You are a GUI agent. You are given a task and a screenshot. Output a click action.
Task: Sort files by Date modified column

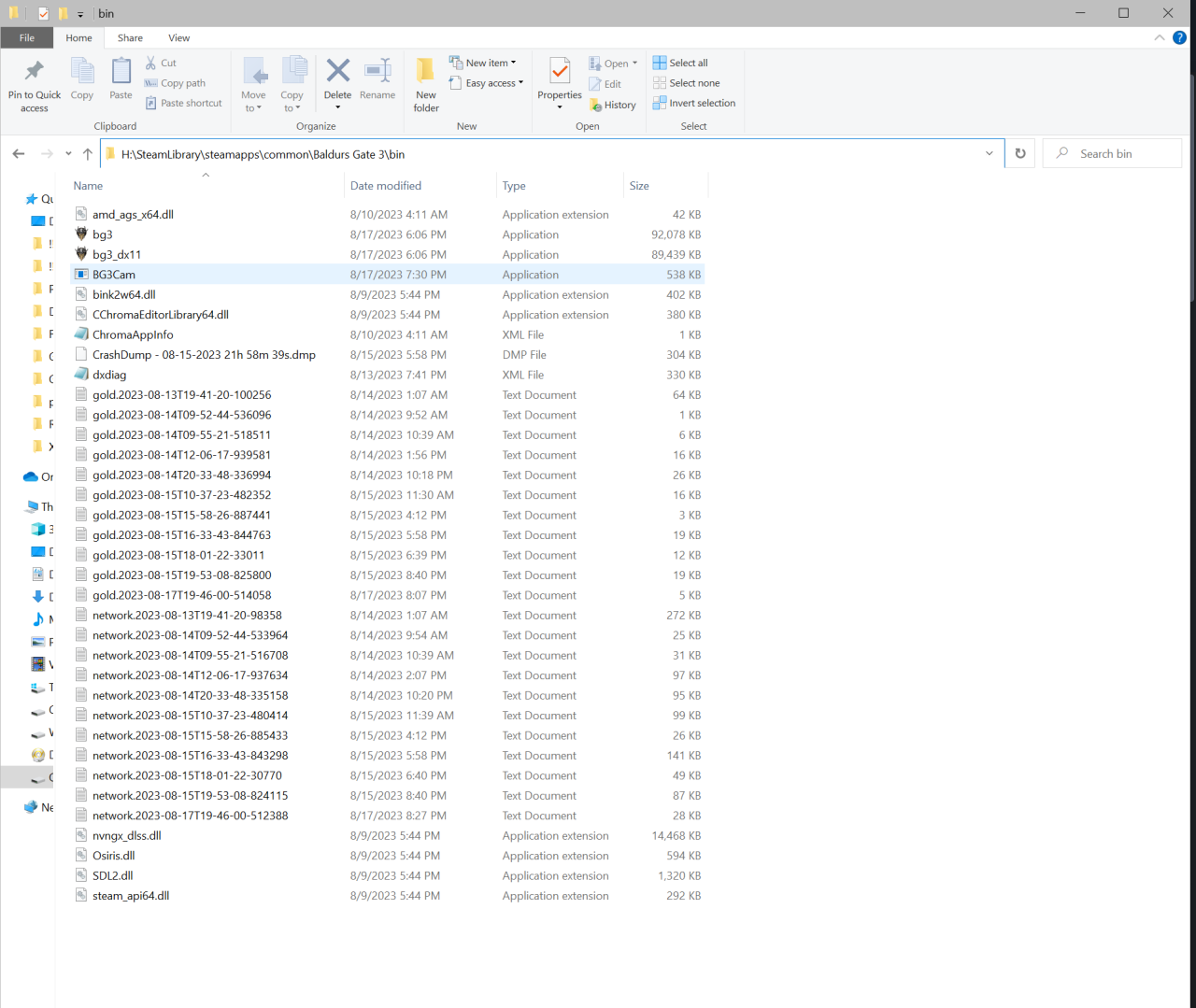pyautogui.click(x=386, y=186)
